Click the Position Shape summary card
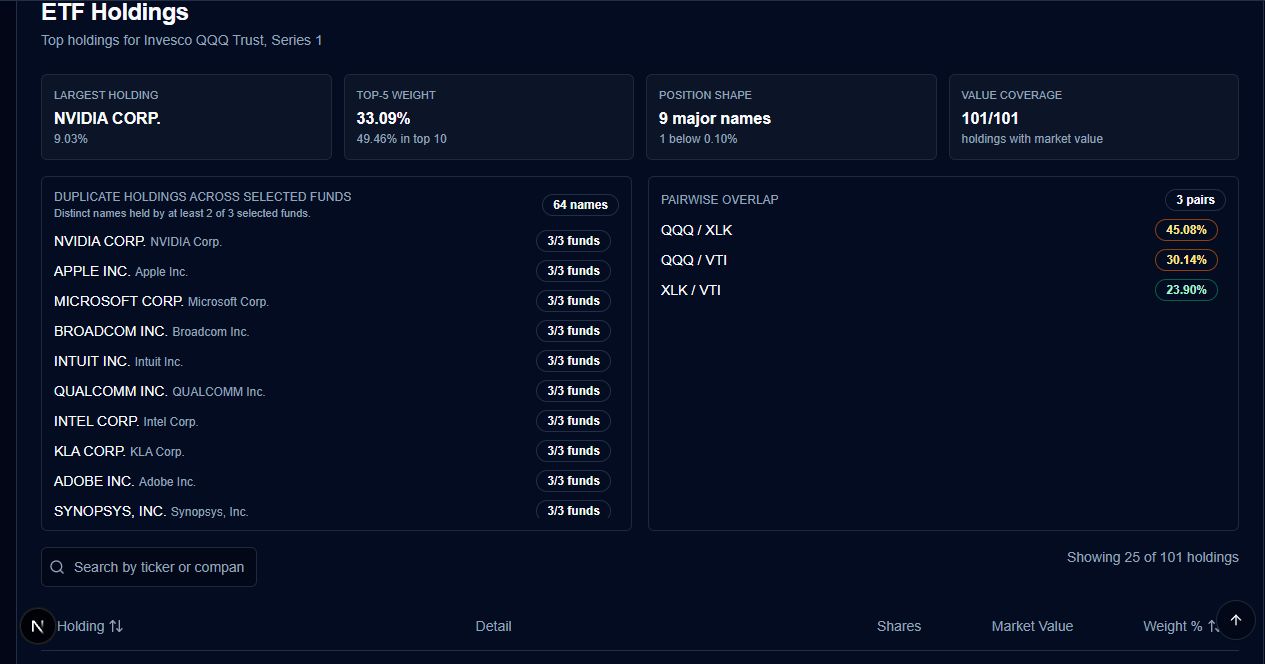The image size is (1265, 664). tap(791, 117)
